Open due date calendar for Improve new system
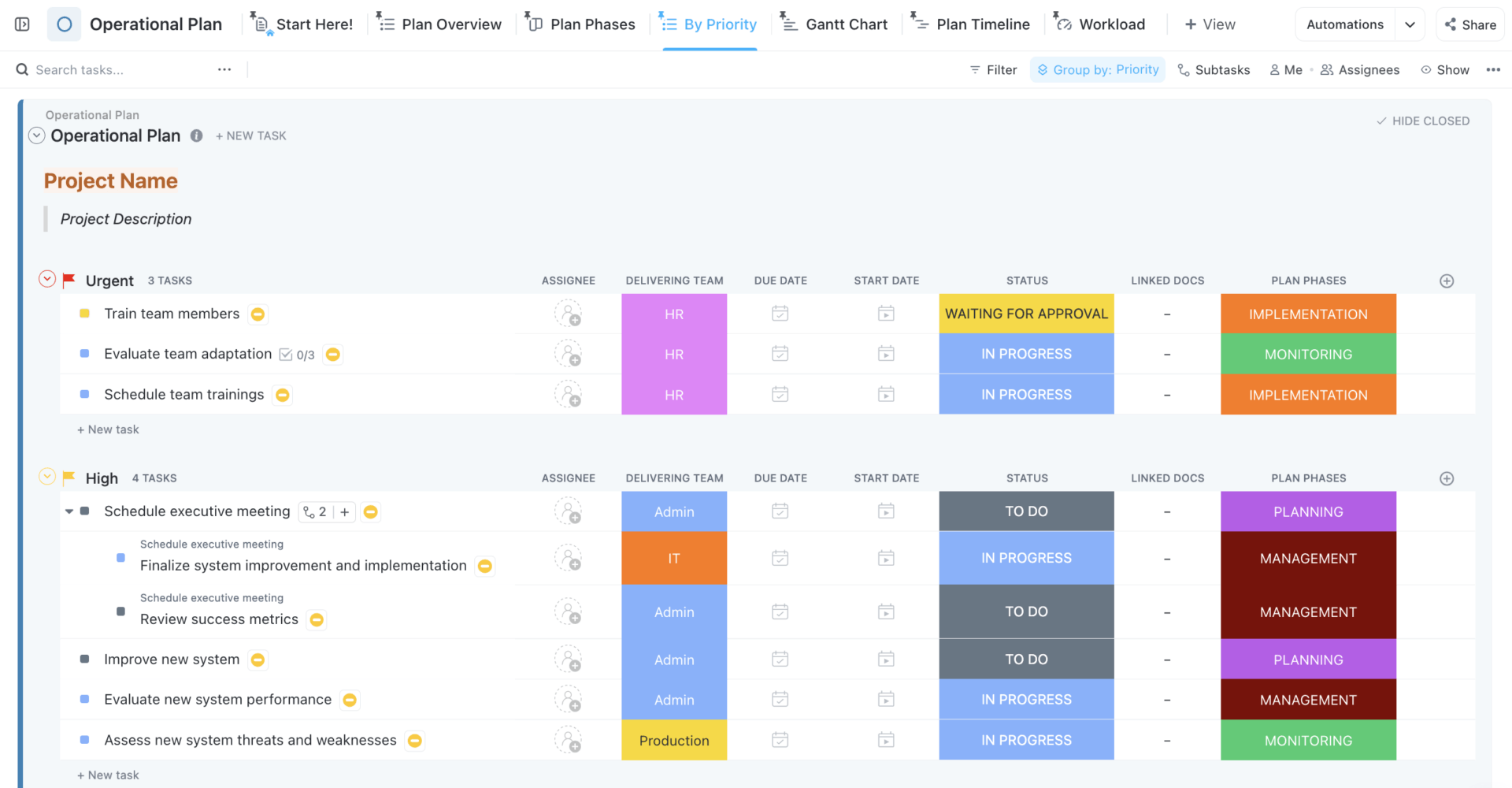This screenshot has height=788, width=1512. point(780,660)
